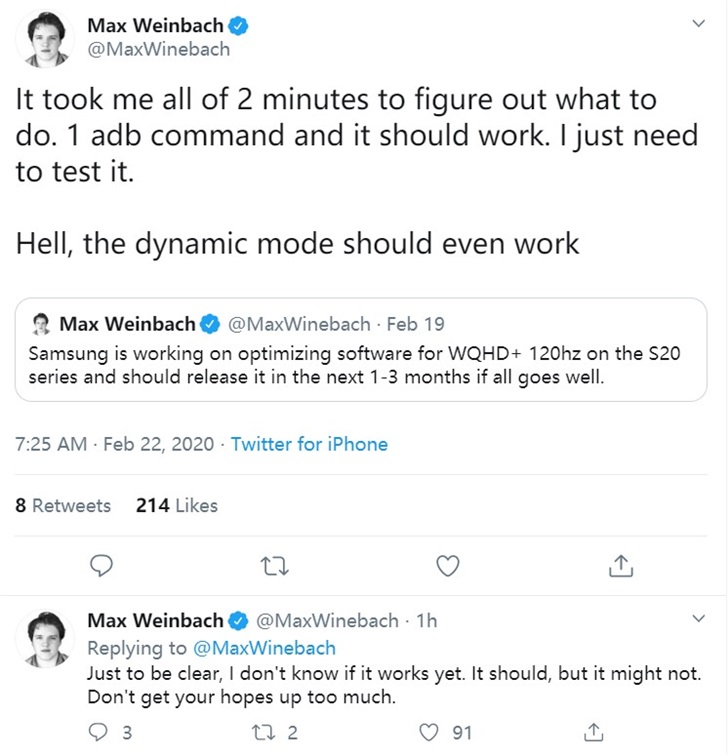Screen dimensions: 728x755
Task: Open the tweet options chevron at top right
Action: point(698,26)
